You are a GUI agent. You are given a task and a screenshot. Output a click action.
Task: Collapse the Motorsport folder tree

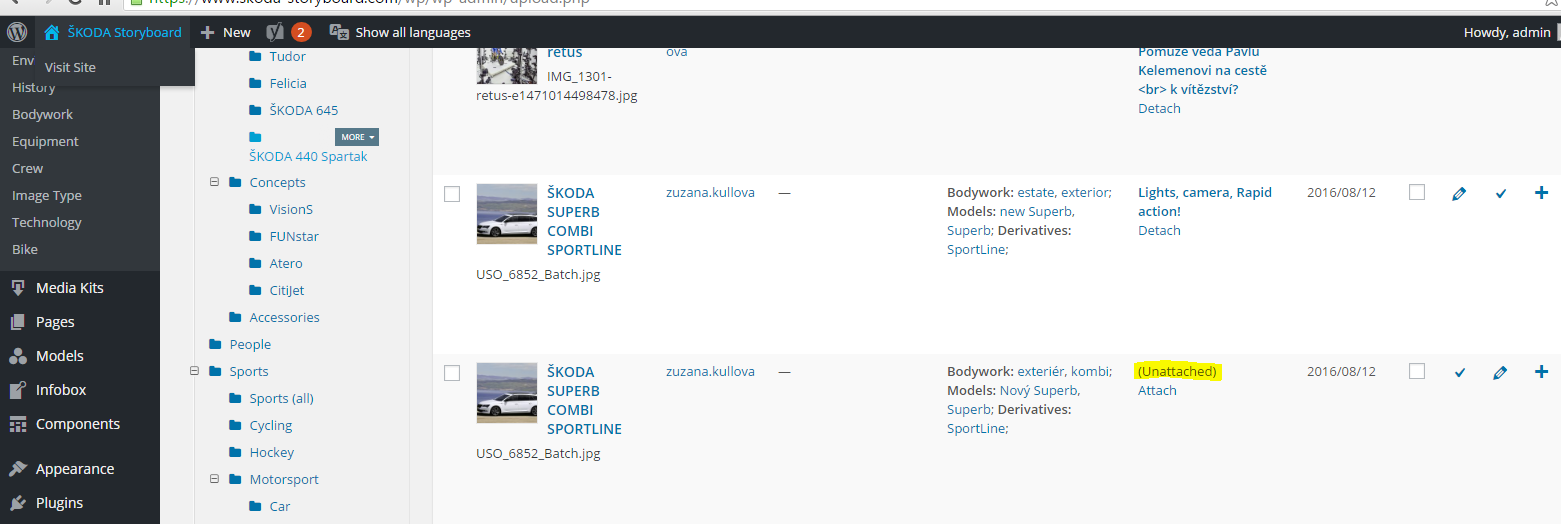pyautogui.click(x=214, y=479)
